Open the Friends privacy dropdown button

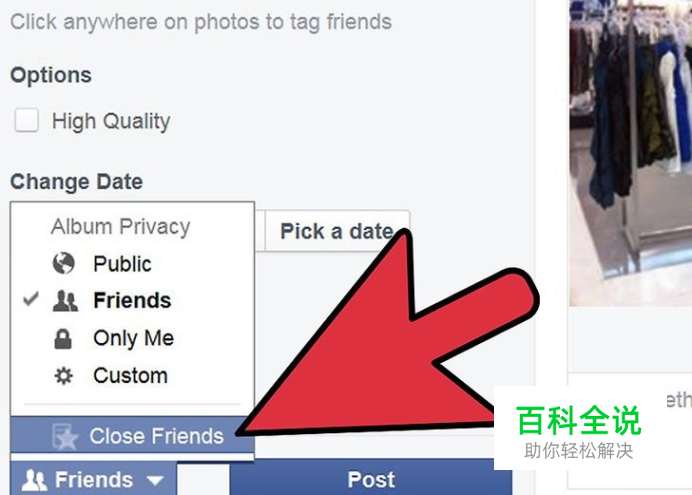(x=94, y=479)
